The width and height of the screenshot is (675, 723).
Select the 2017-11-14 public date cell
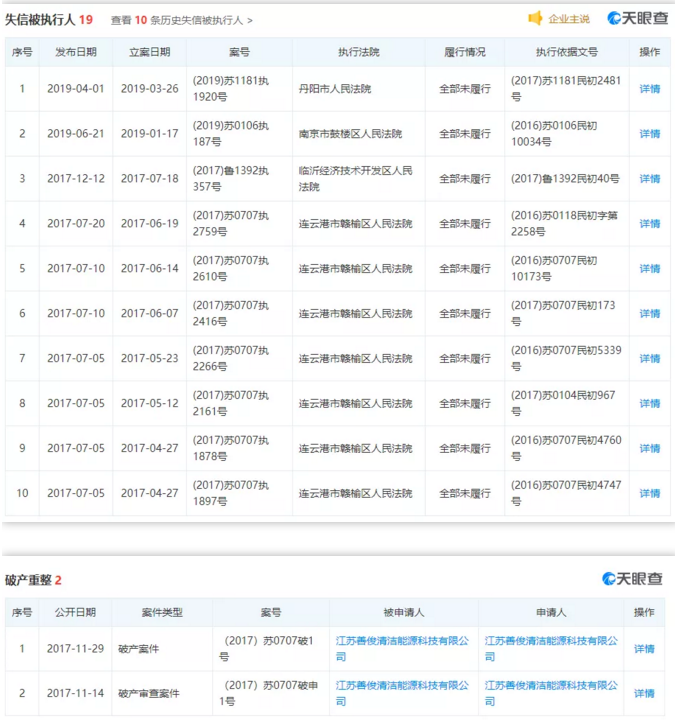coord(75,693)
